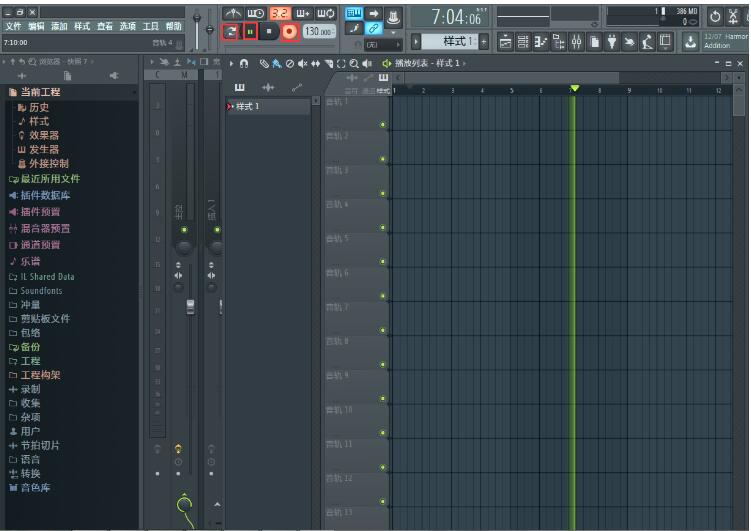Toggle overdub/blend recording icon
The height and width of the screenshot is (531, 751).
(x=303, y=13)
